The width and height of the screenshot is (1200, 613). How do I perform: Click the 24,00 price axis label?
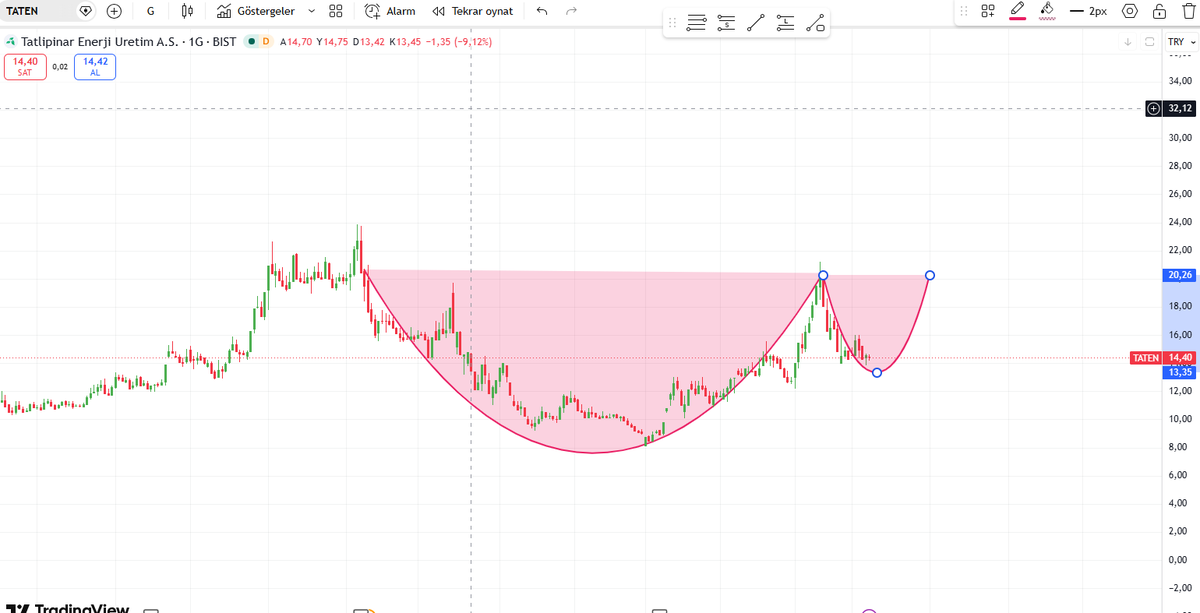tap(1180, 222)
